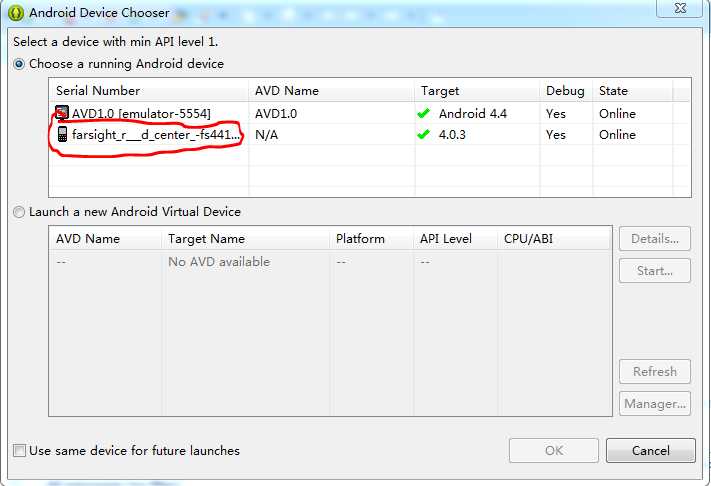Select the AVD1.0 [emulator-5554] row

[370, 113]
